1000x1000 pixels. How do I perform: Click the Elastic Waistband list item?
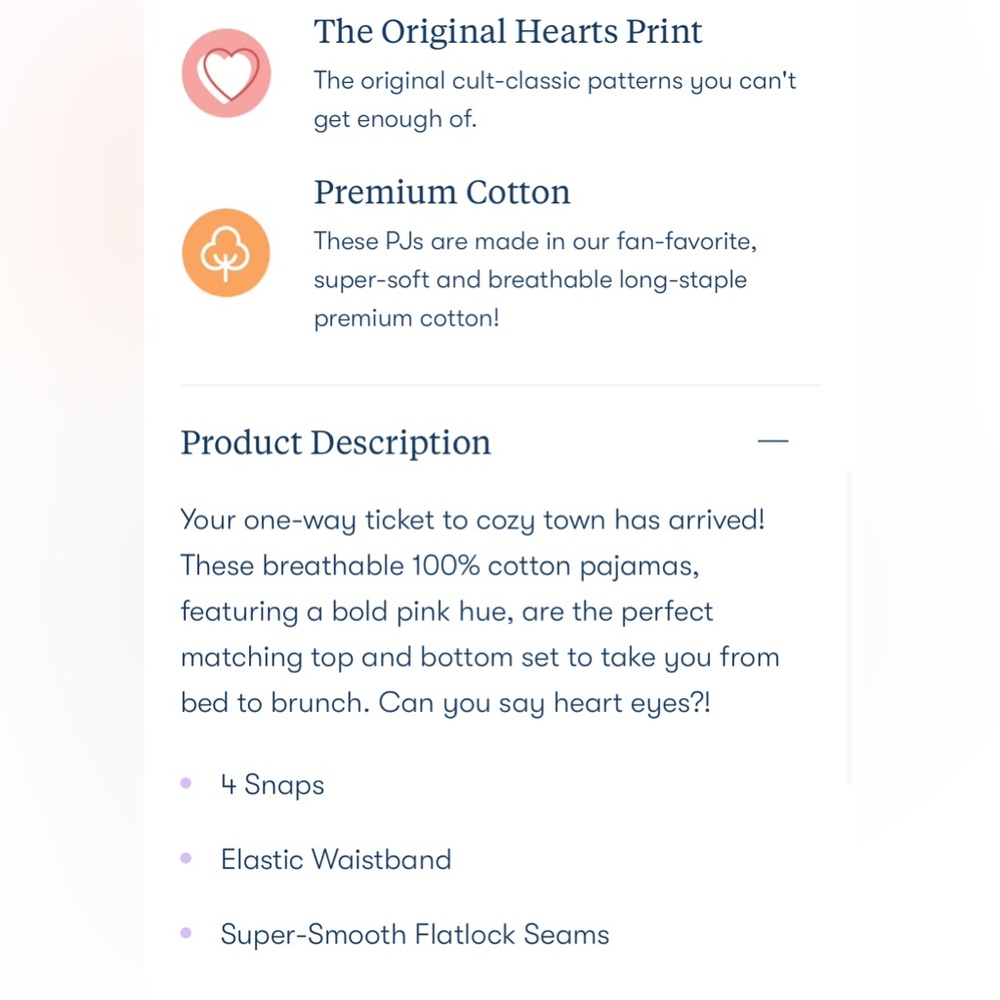[x=336, y=859]
